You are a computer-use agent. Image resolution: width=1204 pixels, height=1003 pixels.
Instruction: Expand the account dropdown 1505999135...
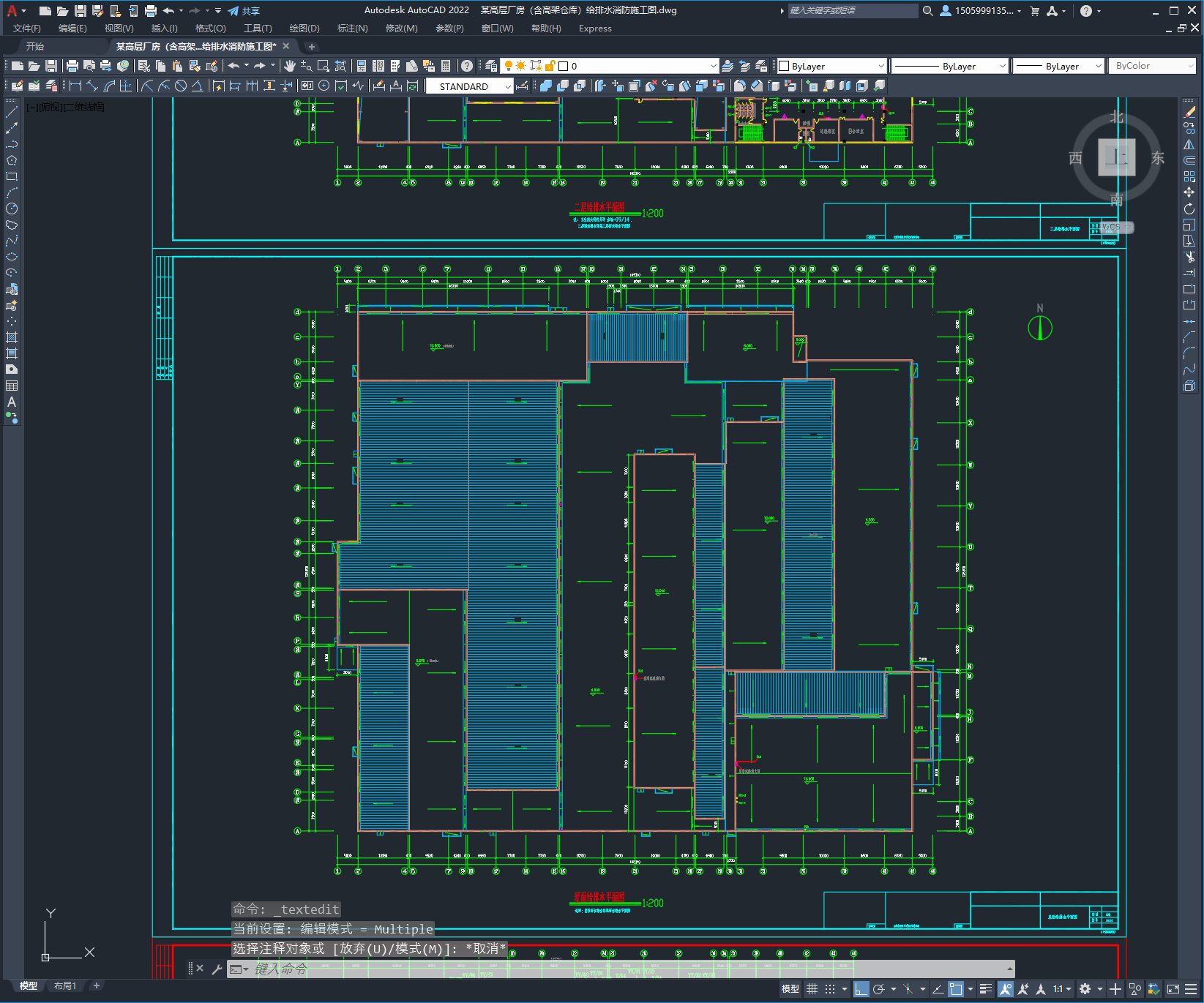pos(988,11)
